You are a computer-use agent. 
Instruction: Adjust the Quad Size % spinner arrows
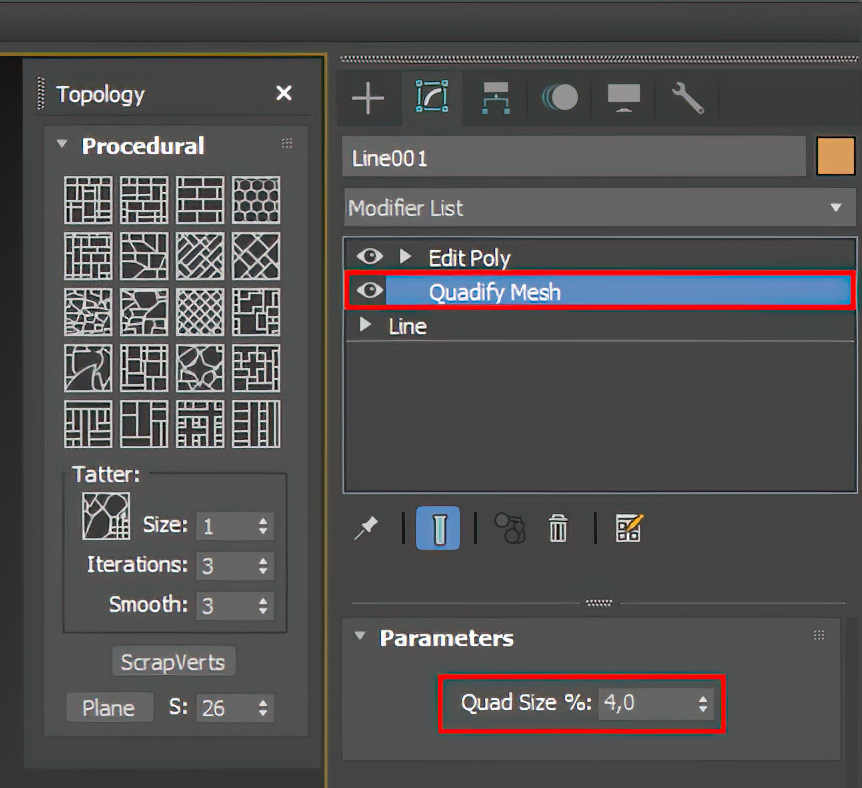(x=703, y=704)
